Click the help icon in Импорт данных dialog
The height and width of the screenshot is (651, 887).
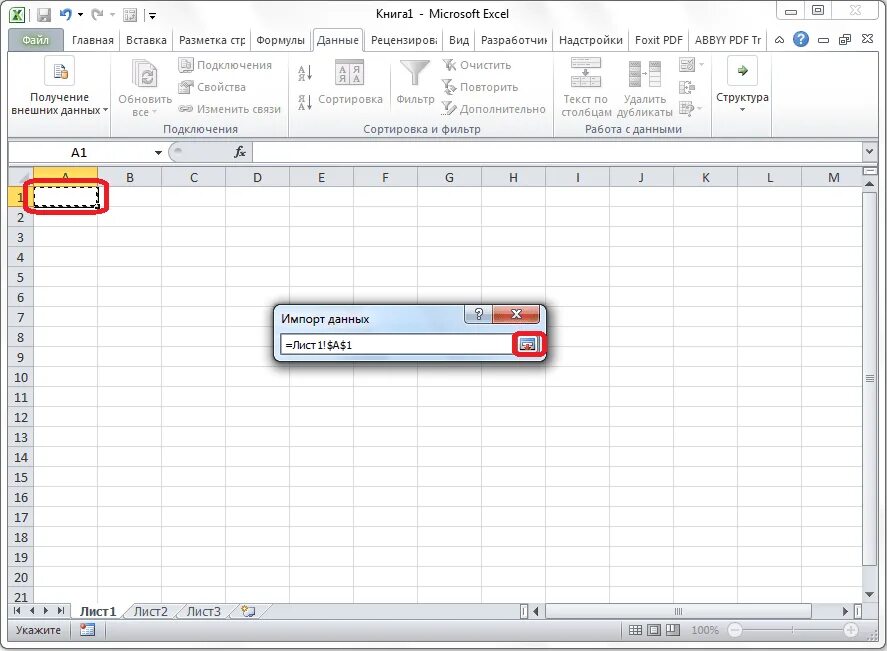point(478,314)
